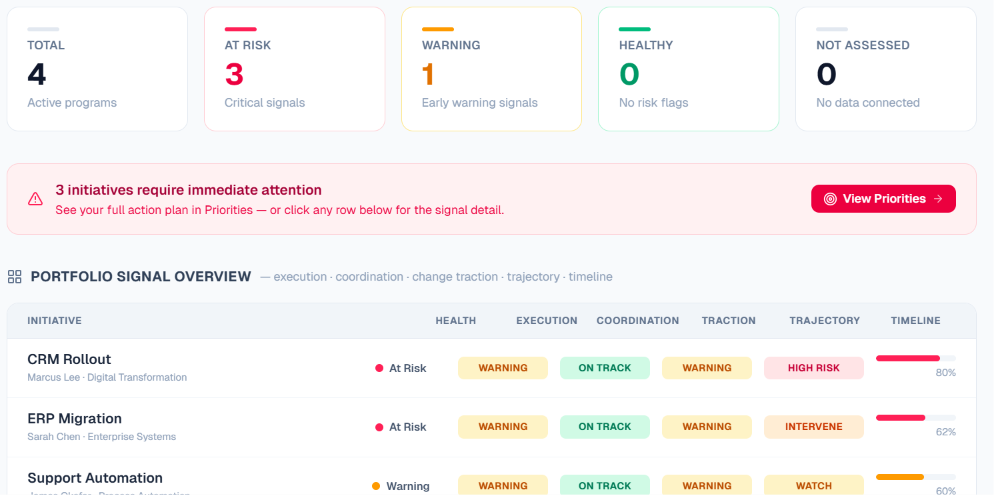Click the red status dot for CRM Rollout
The image size is (994, 495).
(x=379, y=368)
